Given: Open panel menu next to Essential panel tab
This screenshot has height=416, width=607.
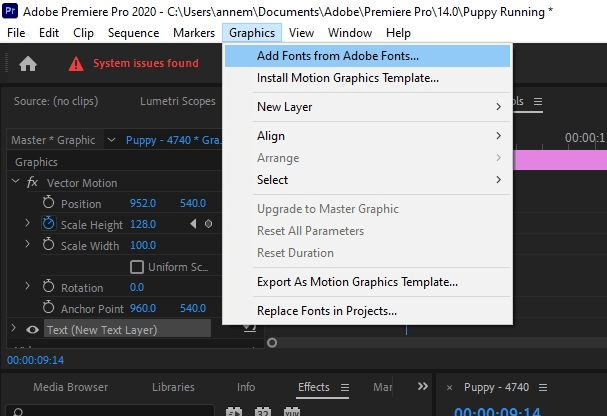Looking at the screenshot, I should tap(538, 101).
